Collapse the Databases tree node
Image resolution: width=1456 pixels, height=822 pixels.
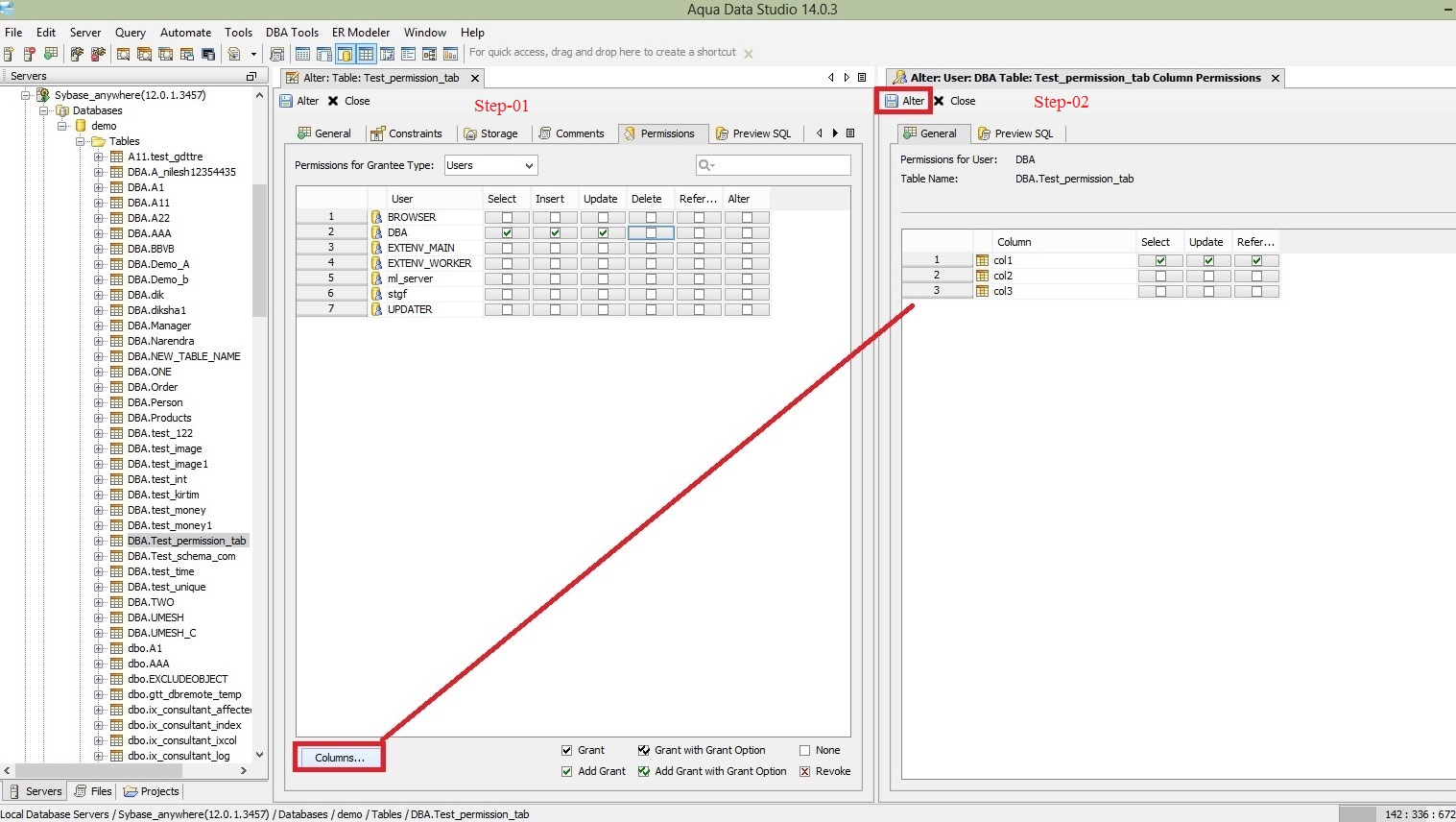[x=44, y=110]
